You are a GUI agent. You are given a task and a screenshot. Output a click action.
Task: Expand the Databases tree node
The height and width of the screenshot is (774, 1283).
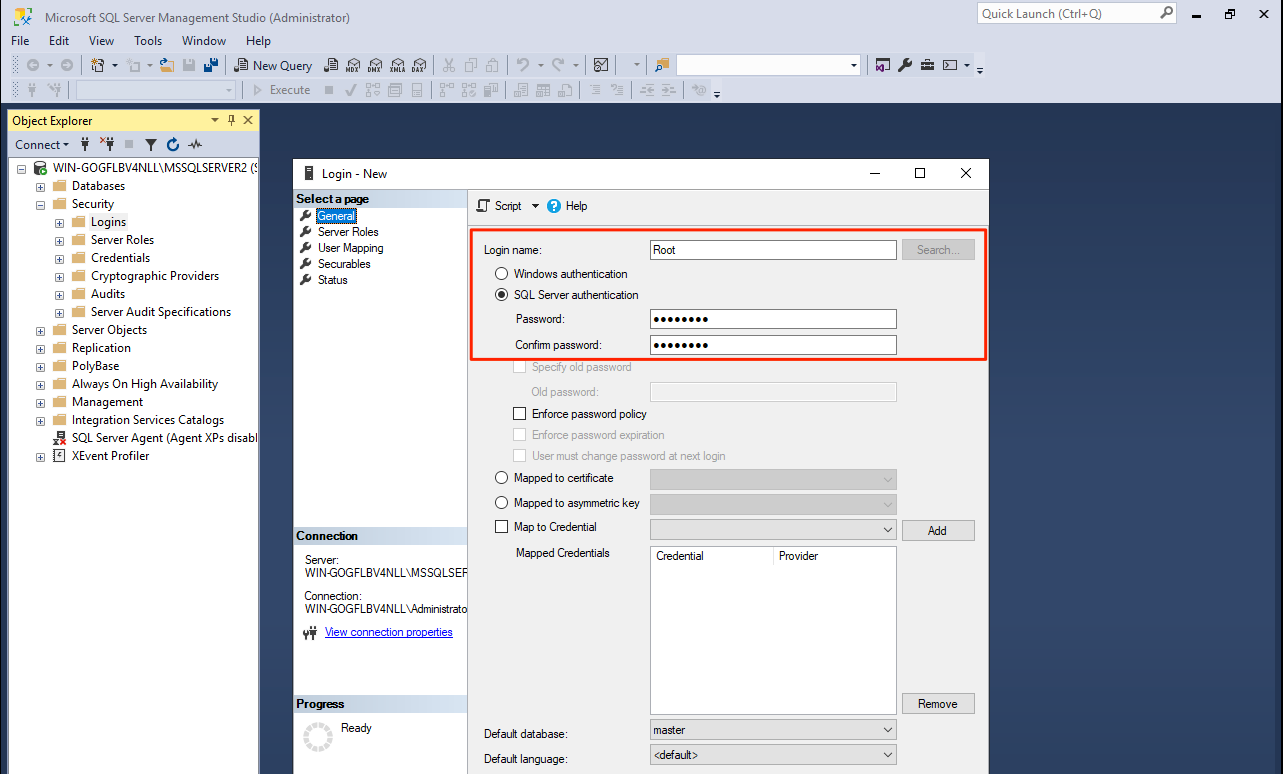(40, 187)
